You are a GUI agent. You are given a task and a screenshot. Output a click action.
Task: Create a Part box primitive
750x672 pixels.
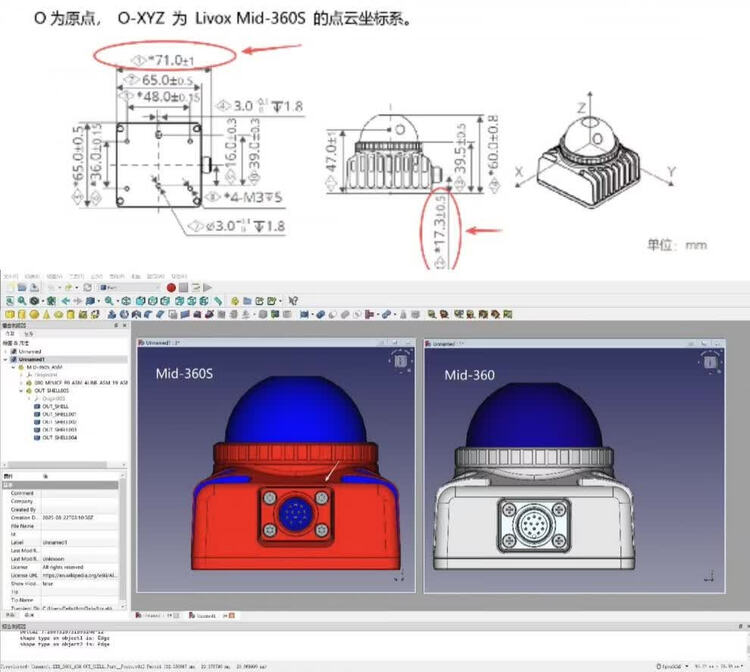10,314
